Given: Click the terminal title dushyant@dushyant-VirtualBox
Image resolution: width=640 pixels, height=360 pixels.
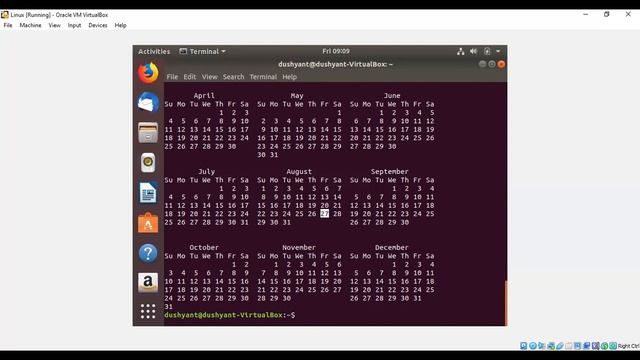Looking at the screenshot, I should [335, 64].
